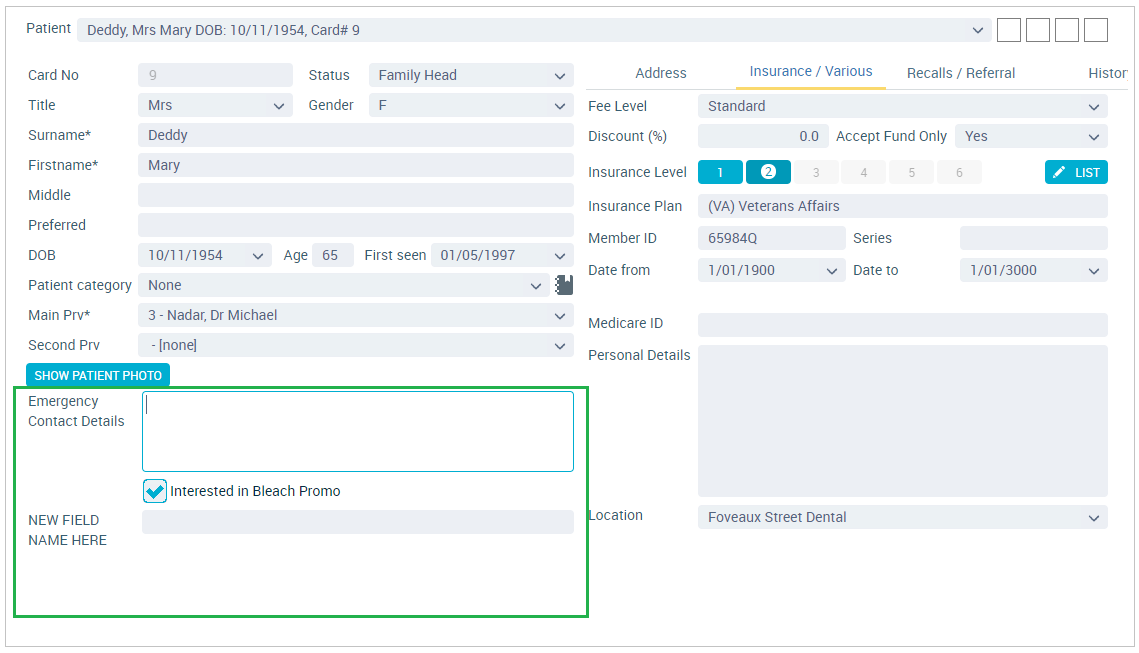The height and width of the screenshot is (653, 1139).
Task: Click the Middle name field
Action: pos(356,195)
